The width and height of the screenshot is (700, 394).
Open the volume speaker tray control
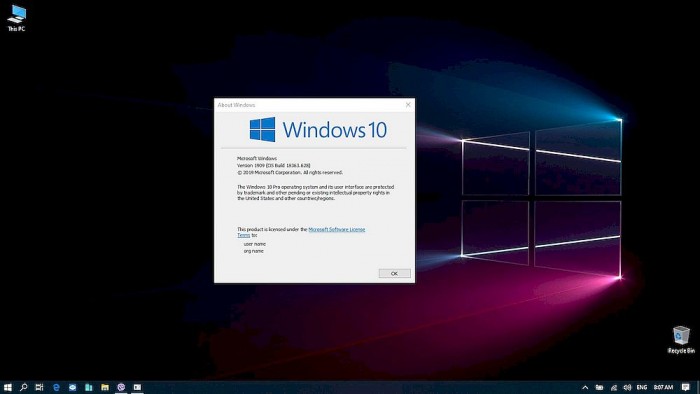(x=627, y=387)
